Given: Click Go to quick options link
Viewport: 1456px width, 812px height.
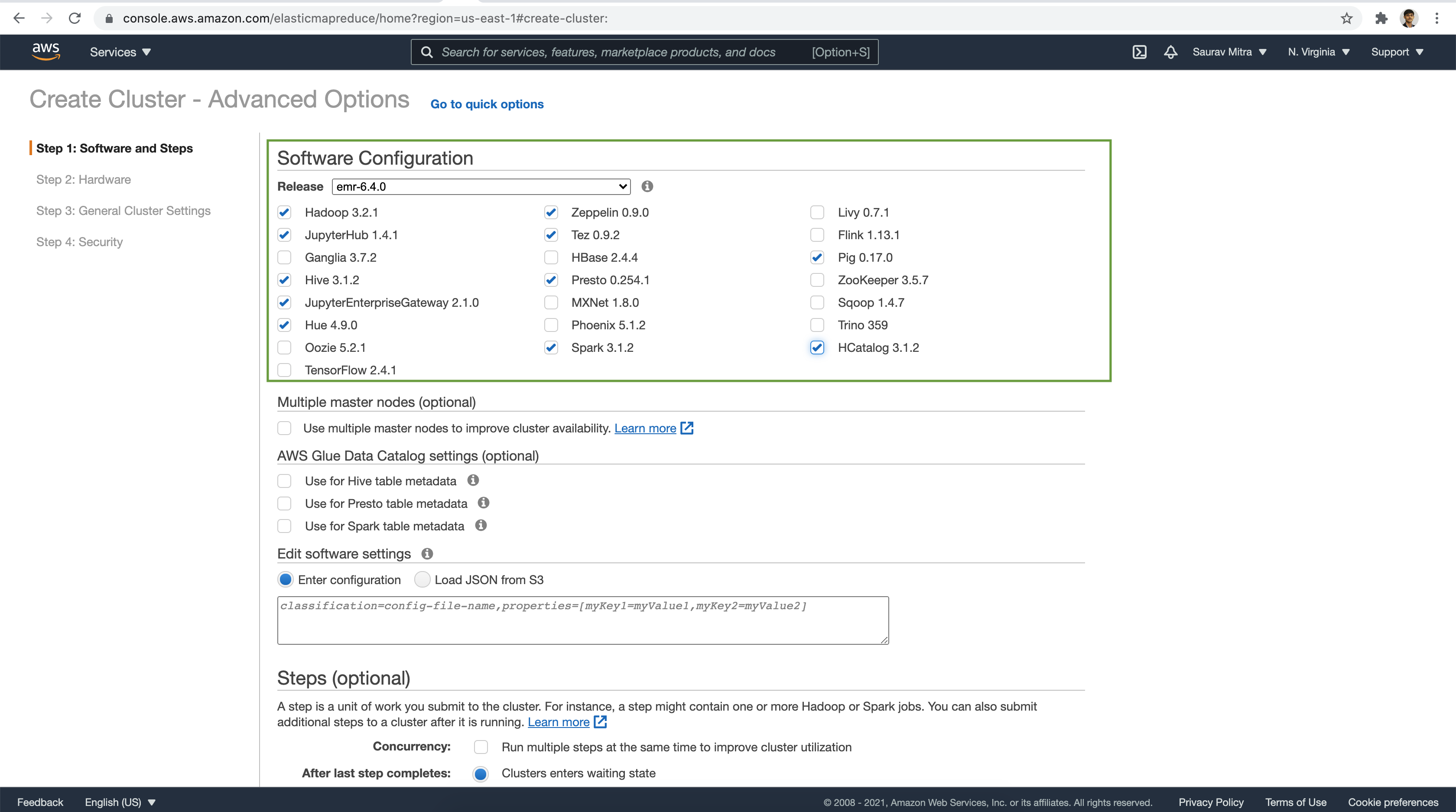Looking at the screenshot, I should [487, 104].
